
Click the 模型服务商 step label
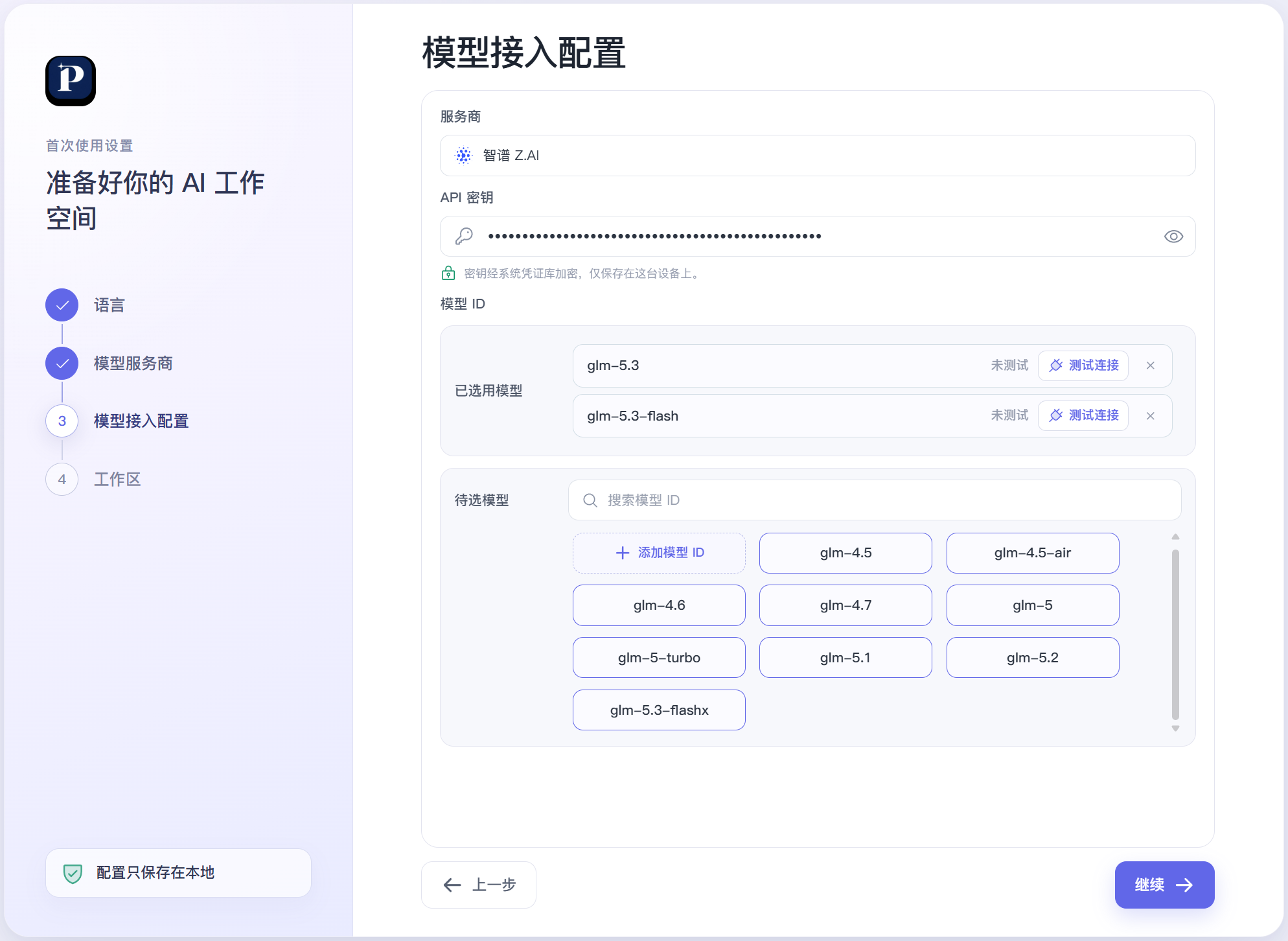coord(133,364)
